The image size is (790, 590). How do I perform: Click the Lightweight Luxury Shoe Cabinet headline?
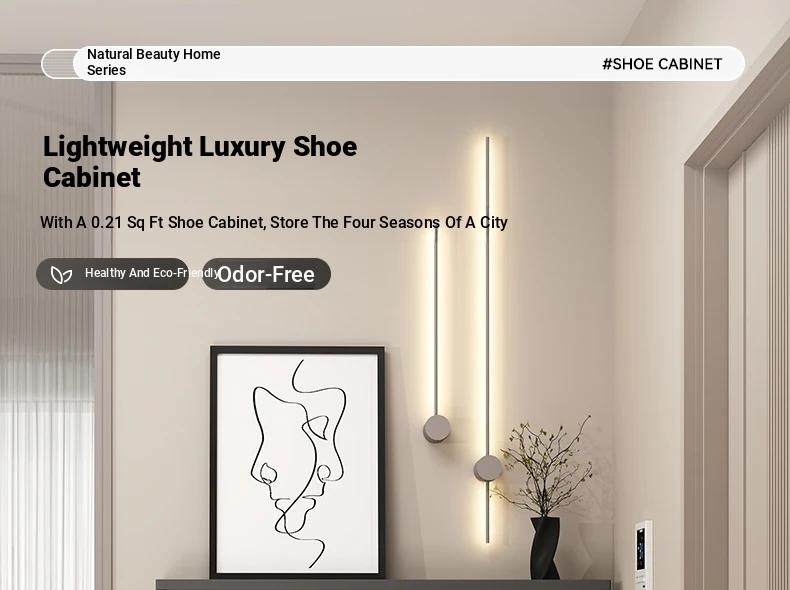[200, 161]
